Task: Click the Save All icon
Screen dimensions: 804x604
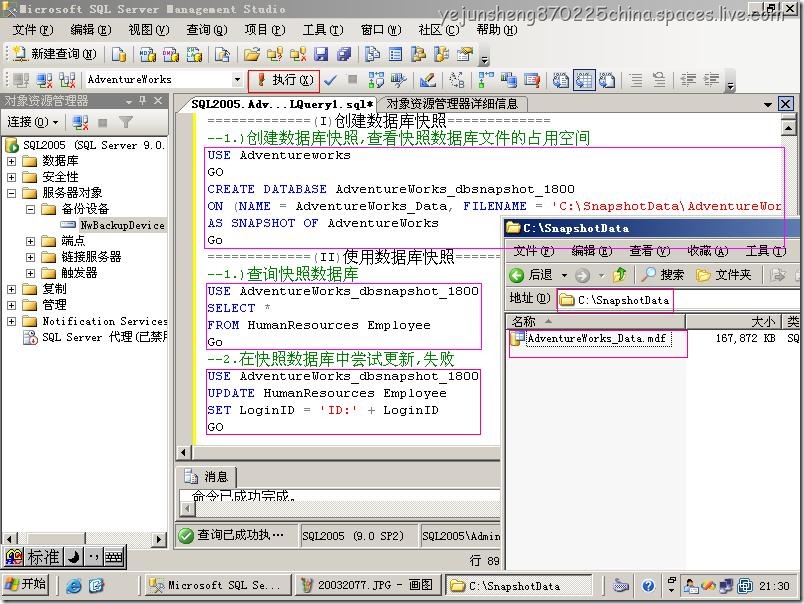Action: click(x=344, y=54)
